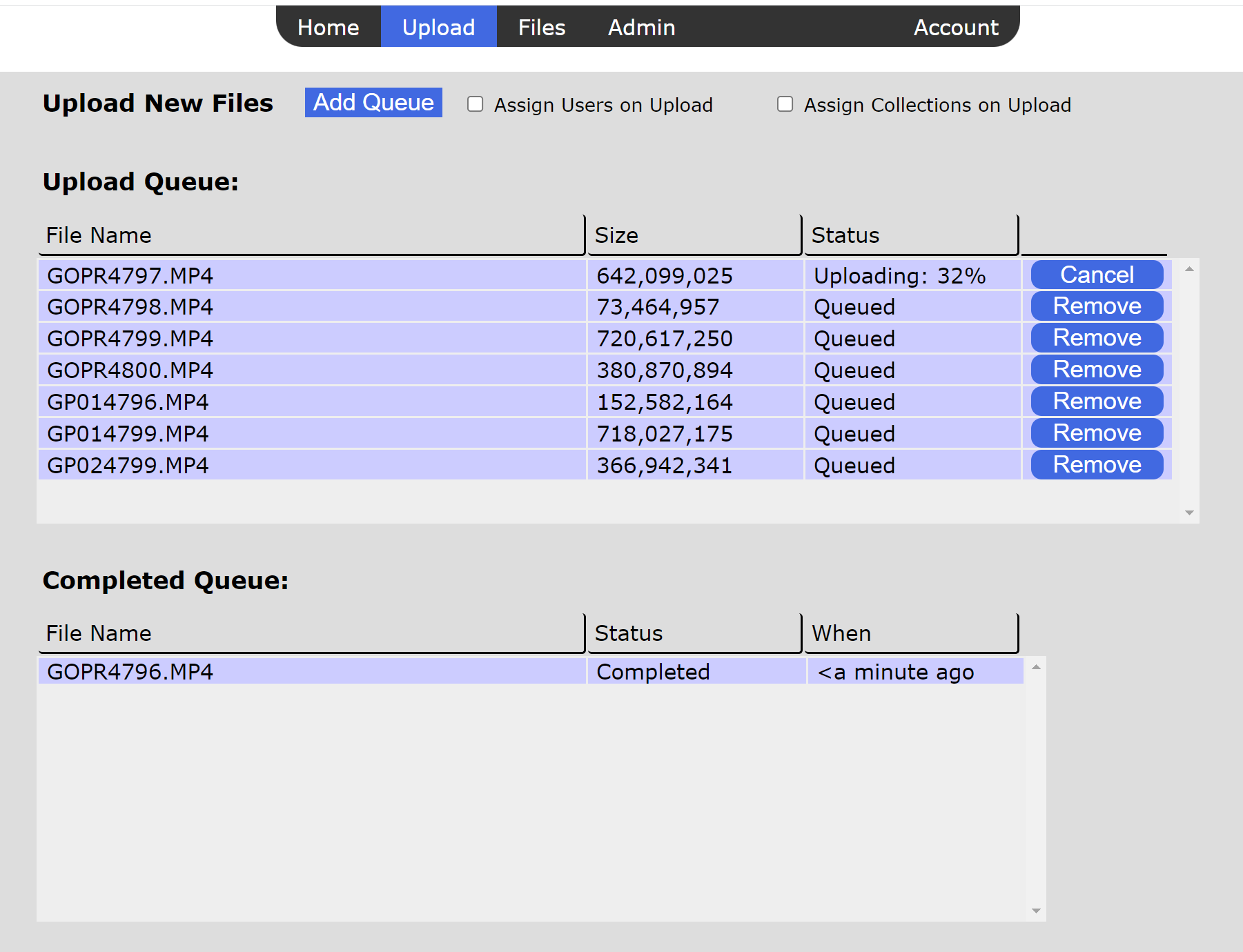1243x952 pixels.
Task: Remove GOPR4798.MP4 from the upload queue
Action: (x=1096, y=306)
